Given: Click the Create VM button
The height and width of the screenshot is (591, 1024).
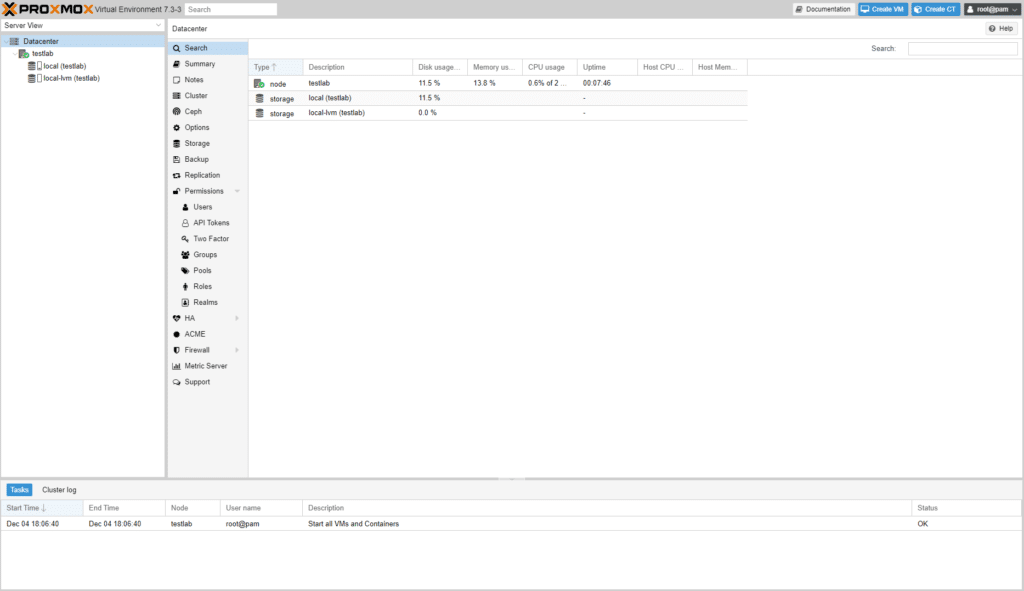Looking at the screenshot, I should coord(883,9).
